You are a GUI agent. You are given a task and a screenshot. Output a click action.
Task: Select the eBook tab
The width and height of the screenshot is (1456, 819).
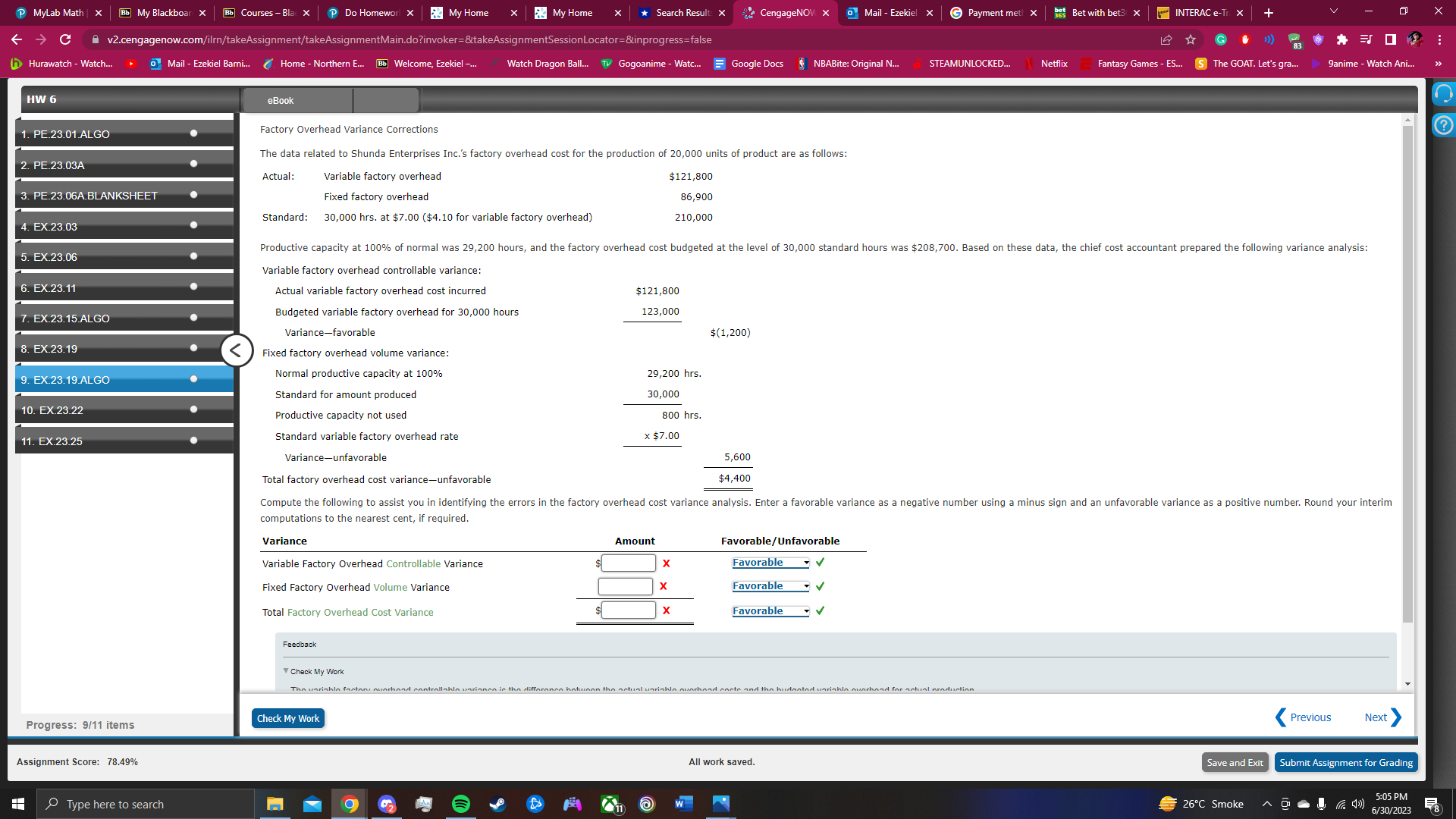281,100
